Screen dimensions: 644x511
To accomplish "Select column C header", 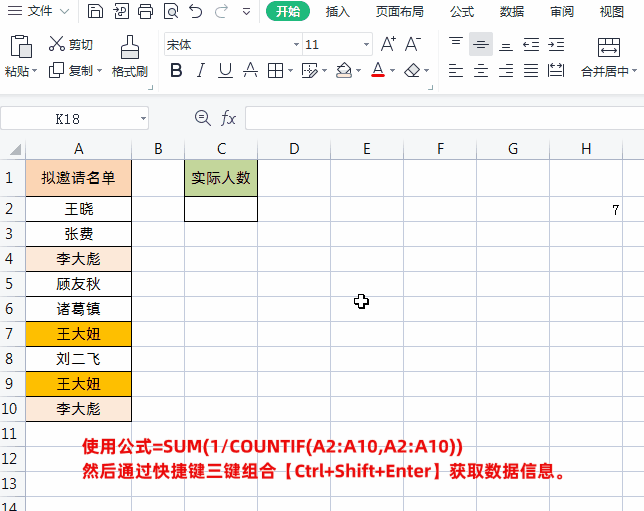I will point(221,149).
